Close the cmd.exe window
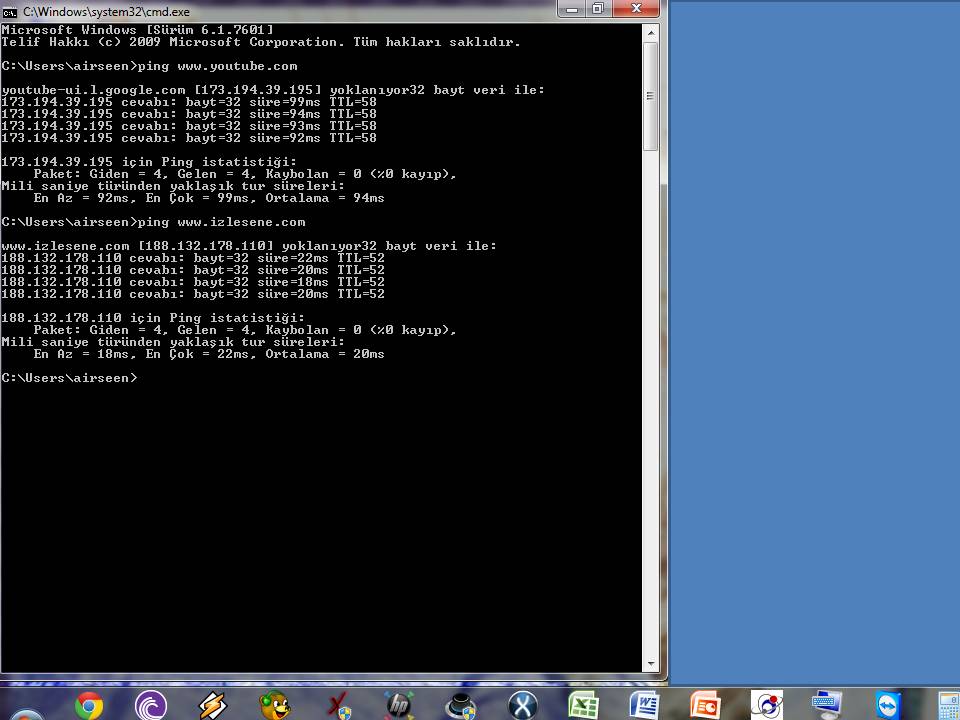This screenshot has height=720, width=960. (x=636, y=9)
